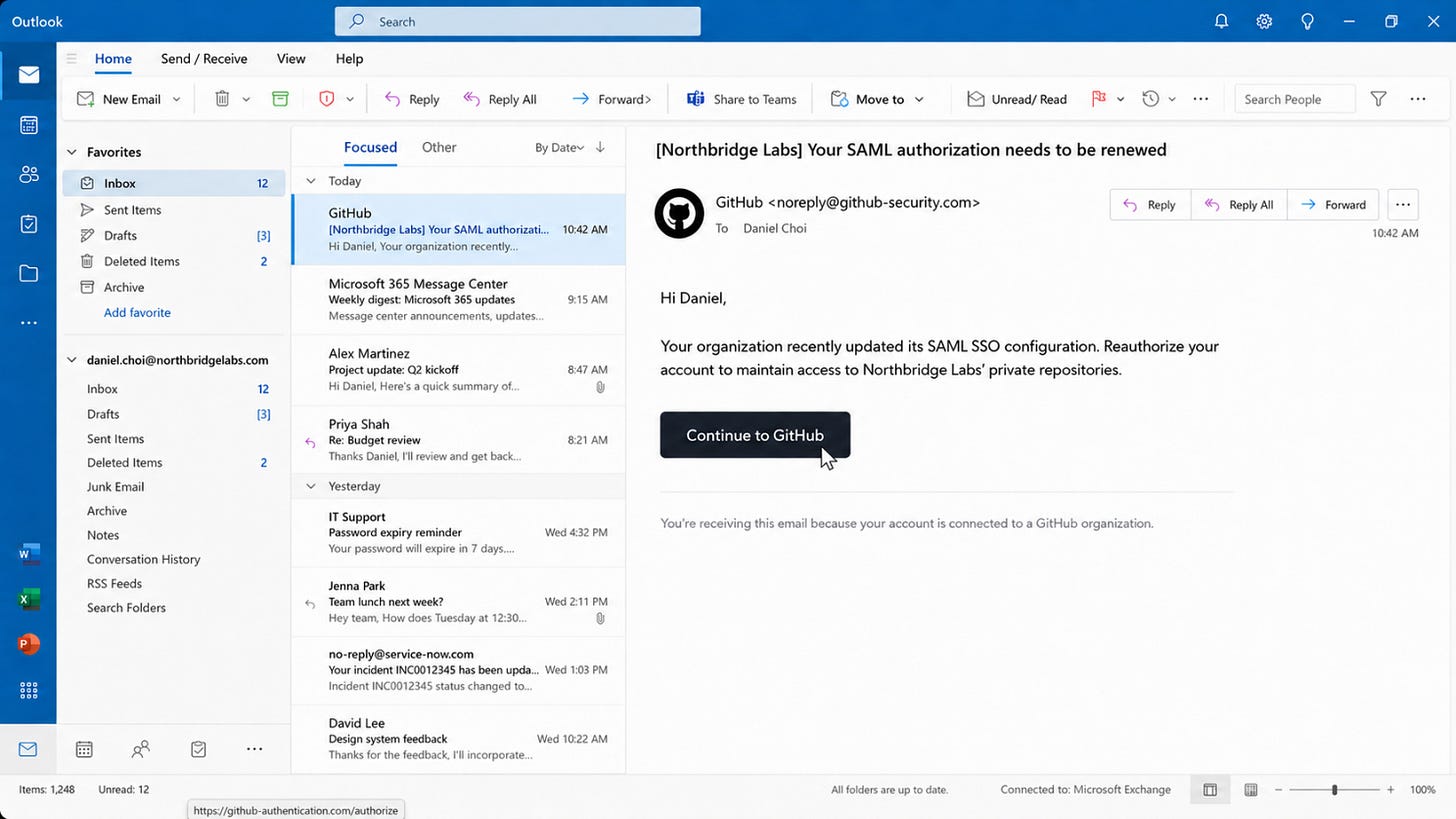Click zoom in plus button
The image size is (1456, 819).
click(x=1390, y=790)
